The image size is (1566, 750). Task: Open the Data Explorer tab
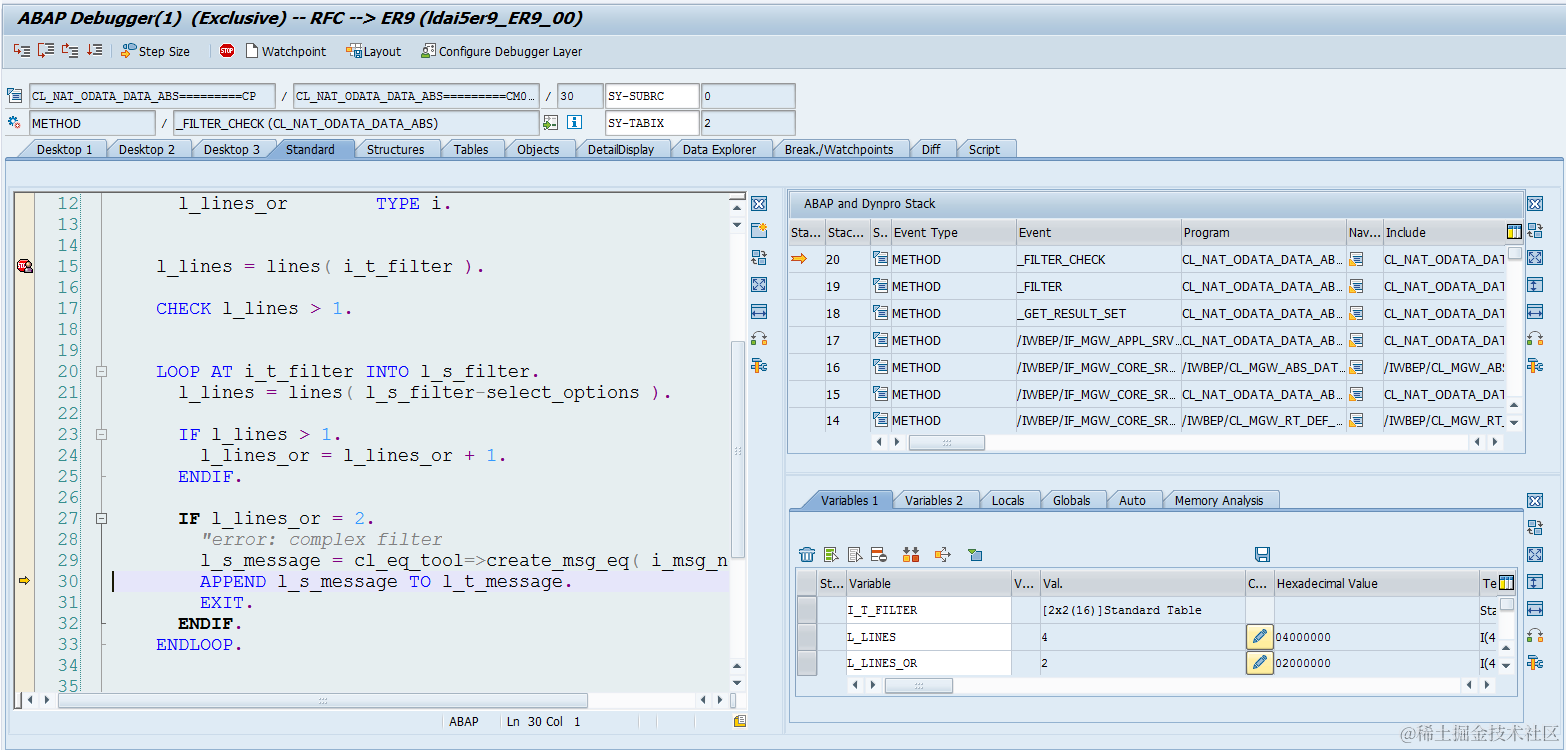tap(719, 149)
